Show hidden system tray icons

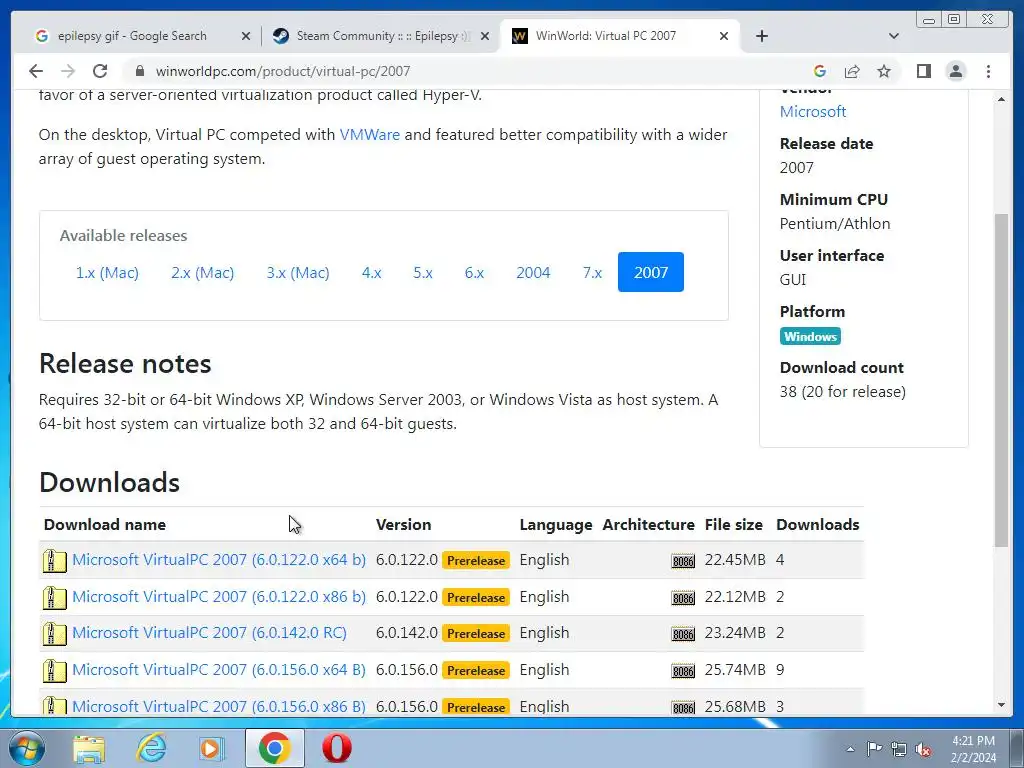click(x=850, y=750)
